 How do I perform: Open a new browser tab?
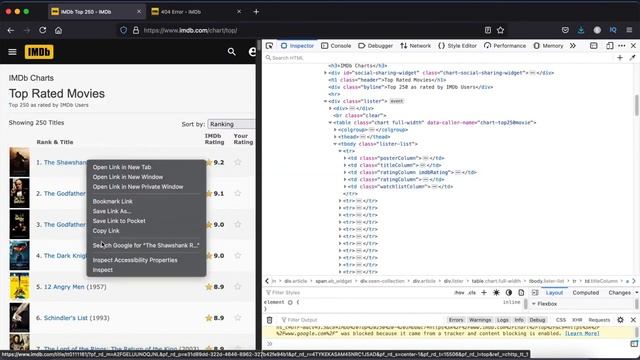tap(256, 12)
